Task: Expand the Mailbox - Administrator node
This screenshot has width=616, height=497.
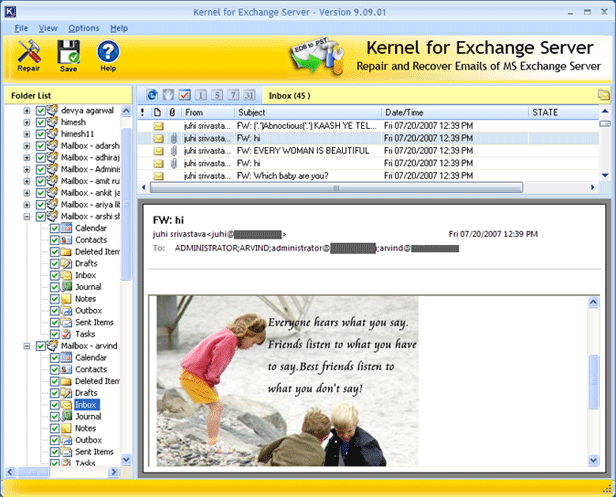Action: (27, 170)
